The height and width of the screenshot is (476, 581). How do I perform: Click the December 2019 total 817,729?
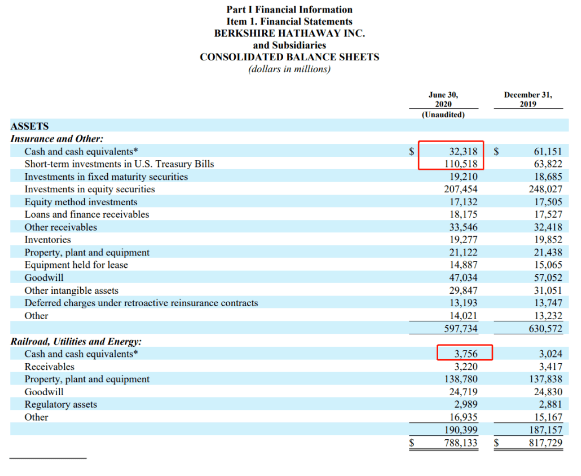pos(545,443)
